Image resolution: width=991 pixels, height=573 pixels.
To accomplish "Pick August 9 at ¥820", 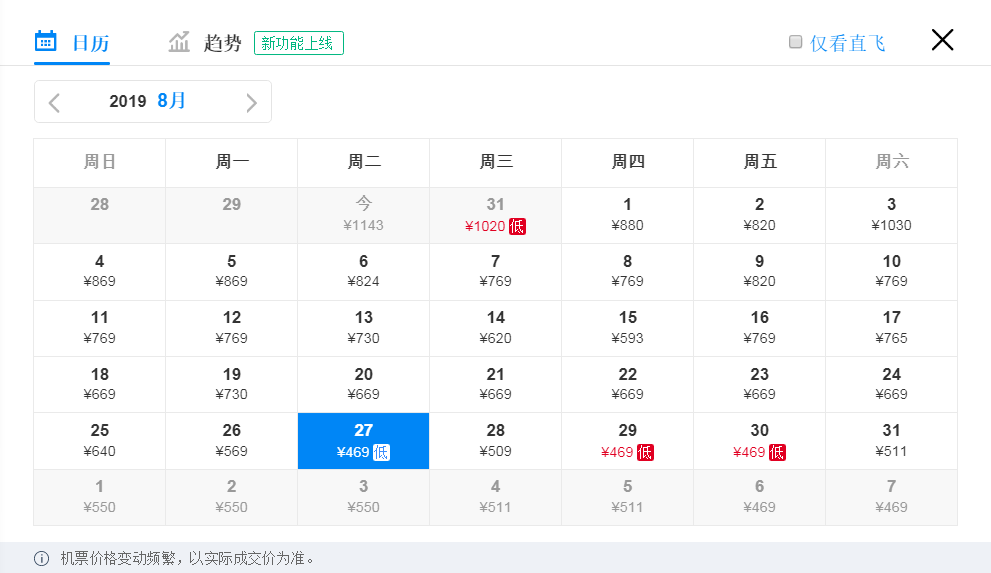I will pos(760,272).
